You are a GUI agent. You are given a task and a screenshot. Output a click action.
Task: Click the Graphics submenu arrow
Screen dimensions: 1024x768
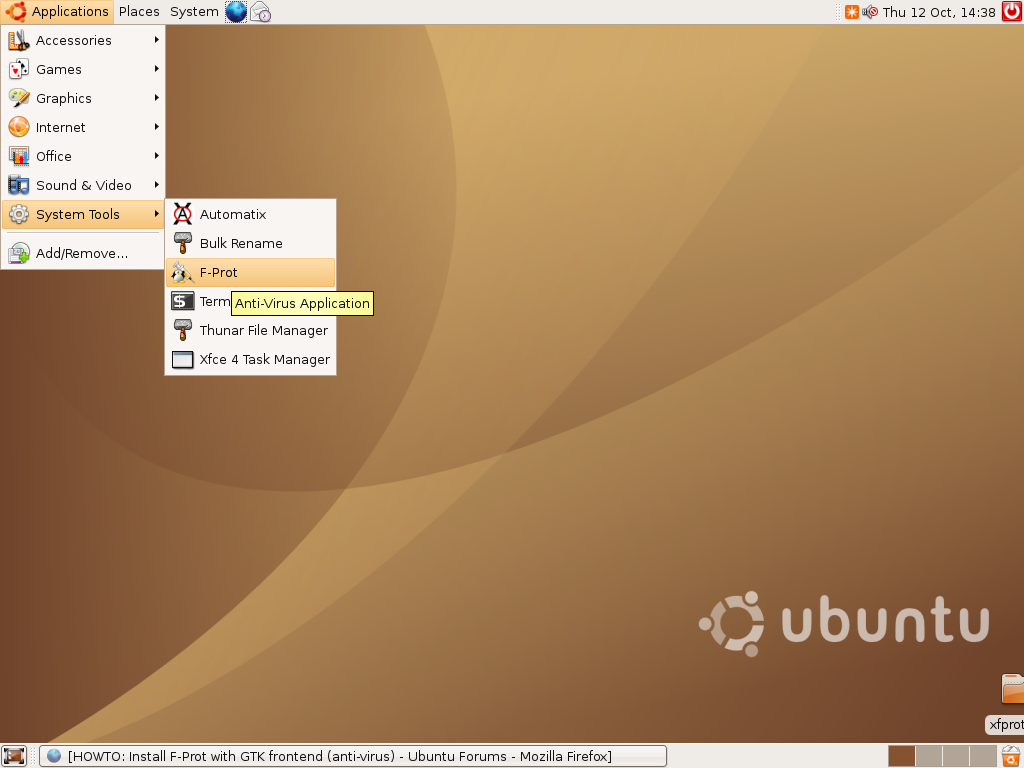157,97
